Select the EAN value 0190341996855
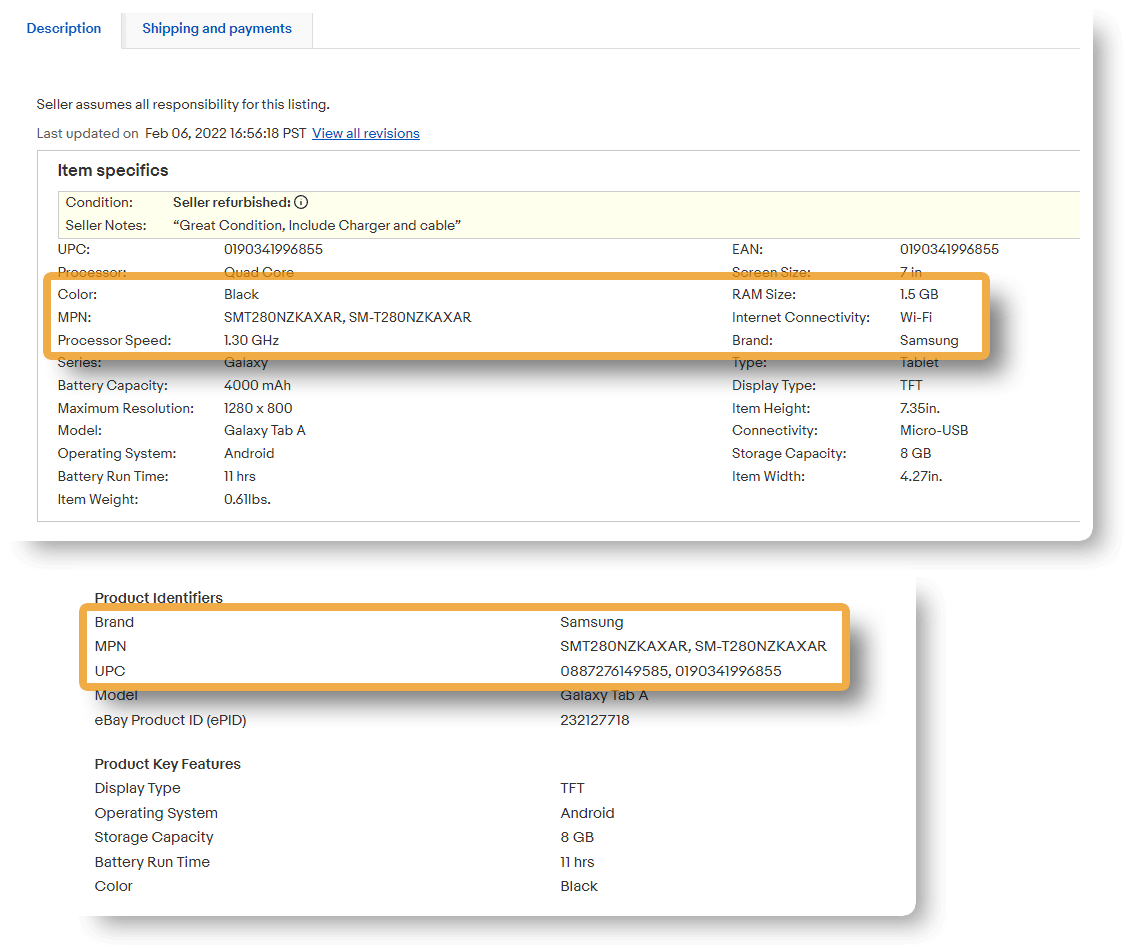Screen dimensions: 1126x948 [x=949, y=249]
